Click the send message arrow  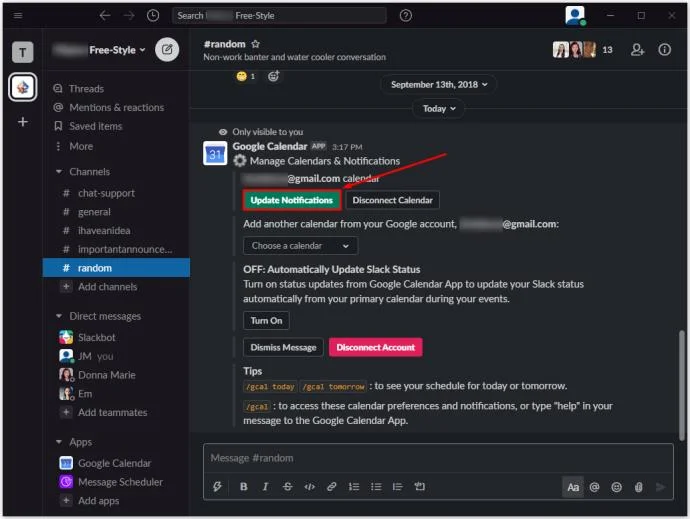[661, 487]
